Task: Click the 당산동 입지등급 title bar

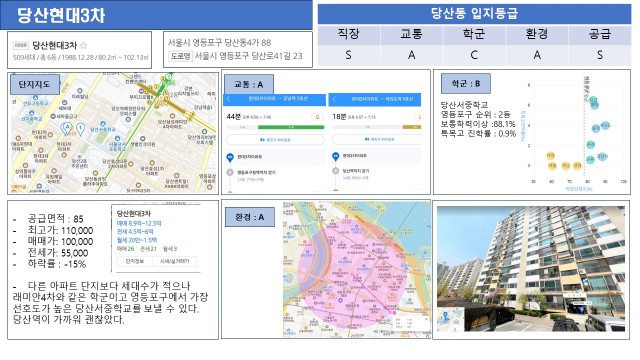Action: point(474,14)
